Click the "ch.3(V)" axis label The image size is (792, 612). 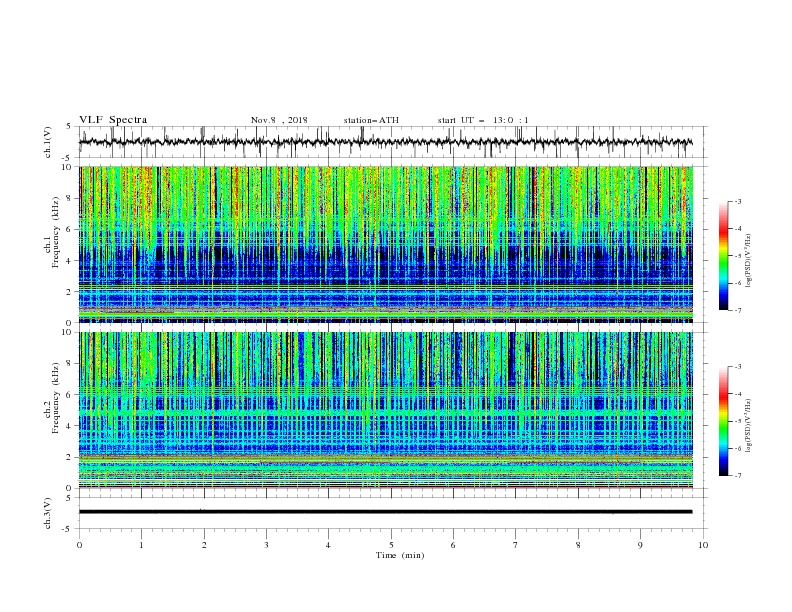click(x=48, y=513)
